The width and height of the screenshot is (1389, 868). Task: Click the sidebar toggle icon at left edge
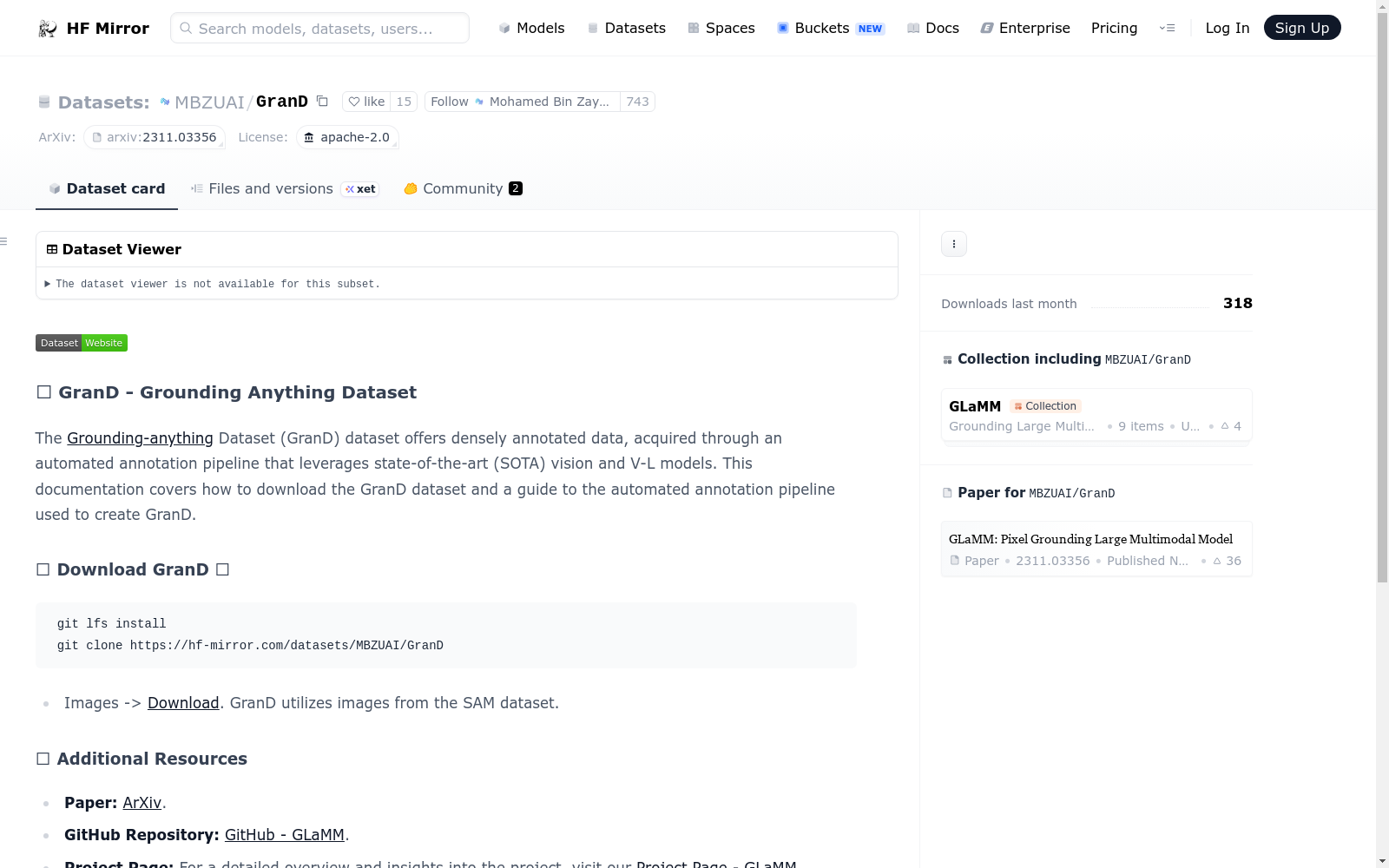point(4,241)
